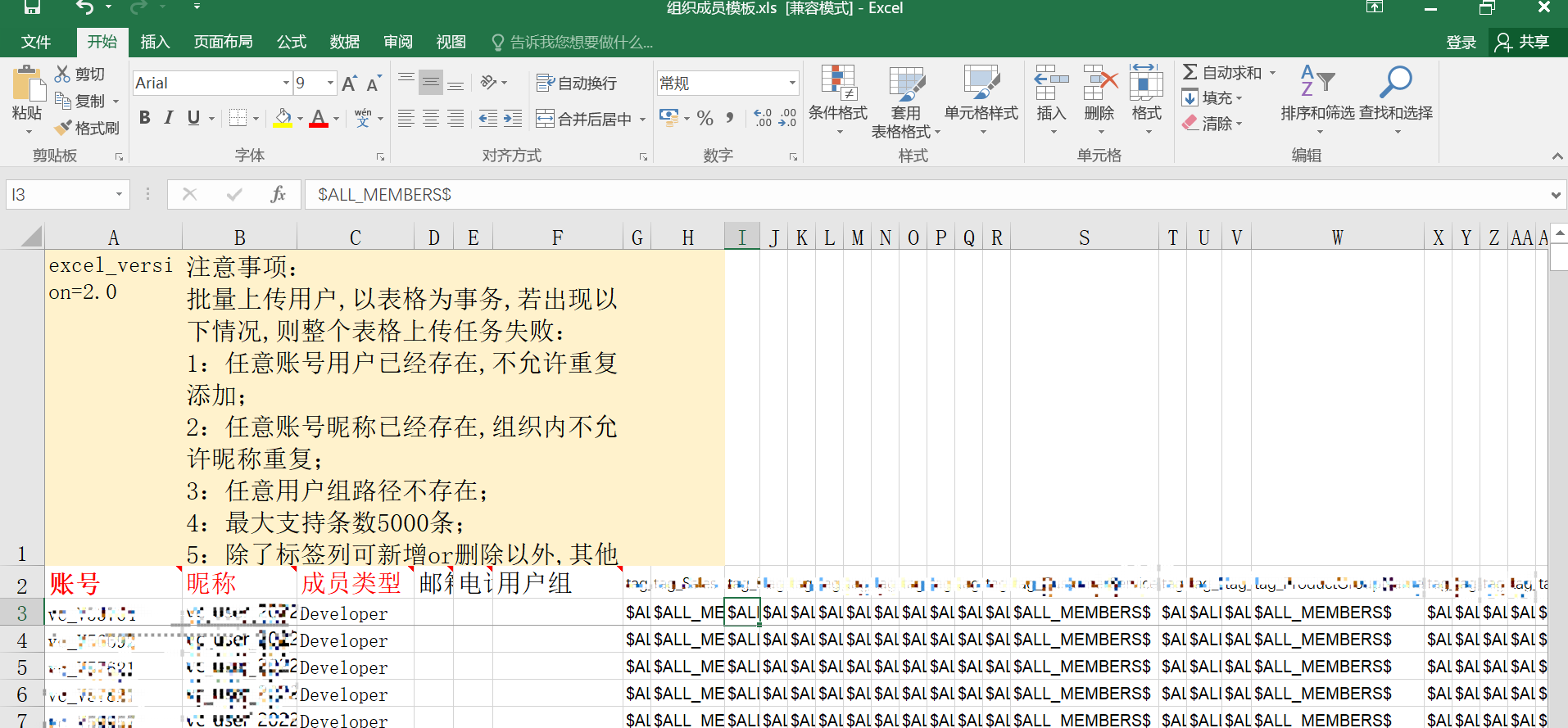Open the Data (数据) ribbon tab

344,42
